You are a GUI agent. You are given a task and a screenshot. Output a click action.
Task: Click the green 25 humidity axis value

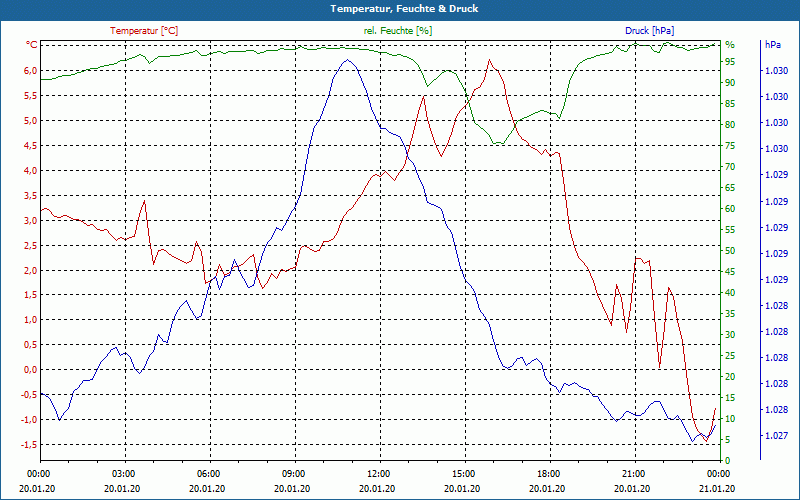pyautogui.click(x=730, y=356)
